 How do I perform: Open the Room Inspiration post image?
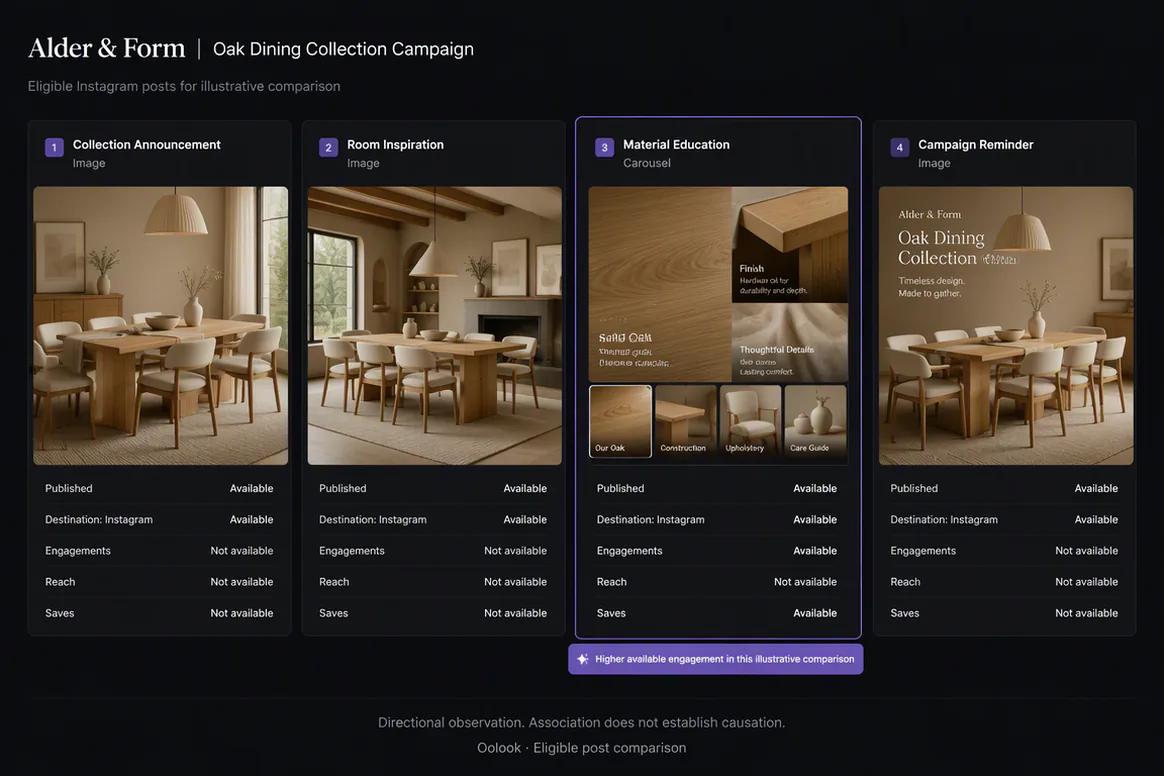tap(434, 325)
